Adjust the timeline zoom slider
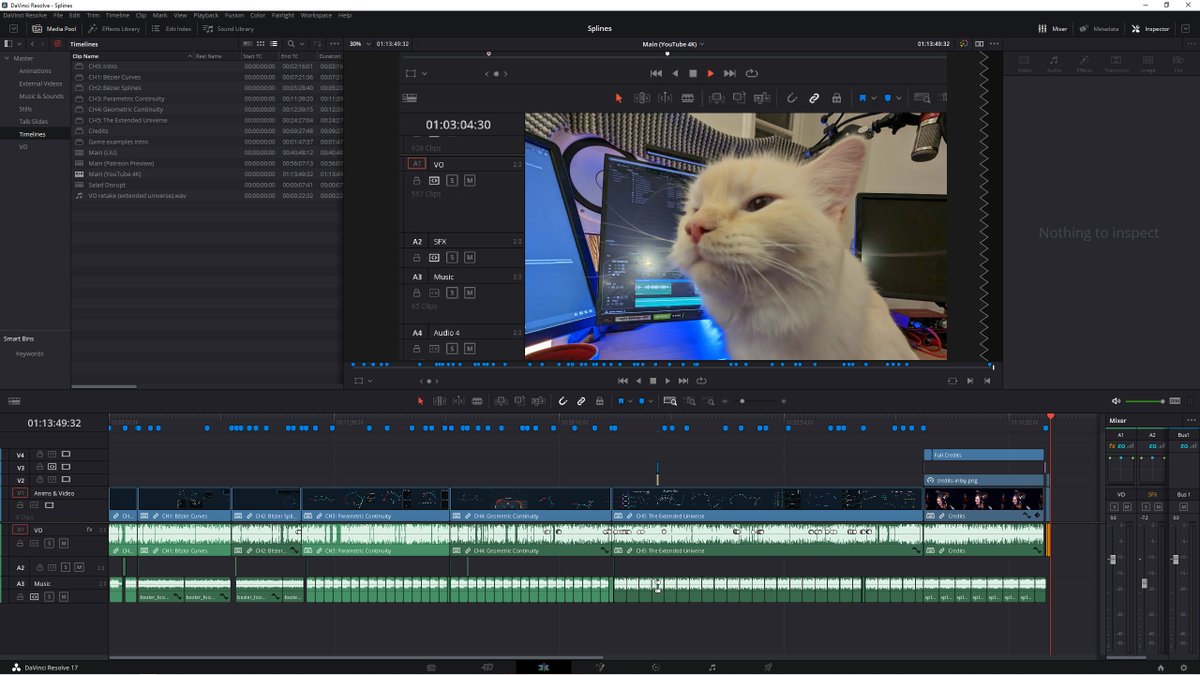This screenshot has width=1200, height=675. coord(743,400)
